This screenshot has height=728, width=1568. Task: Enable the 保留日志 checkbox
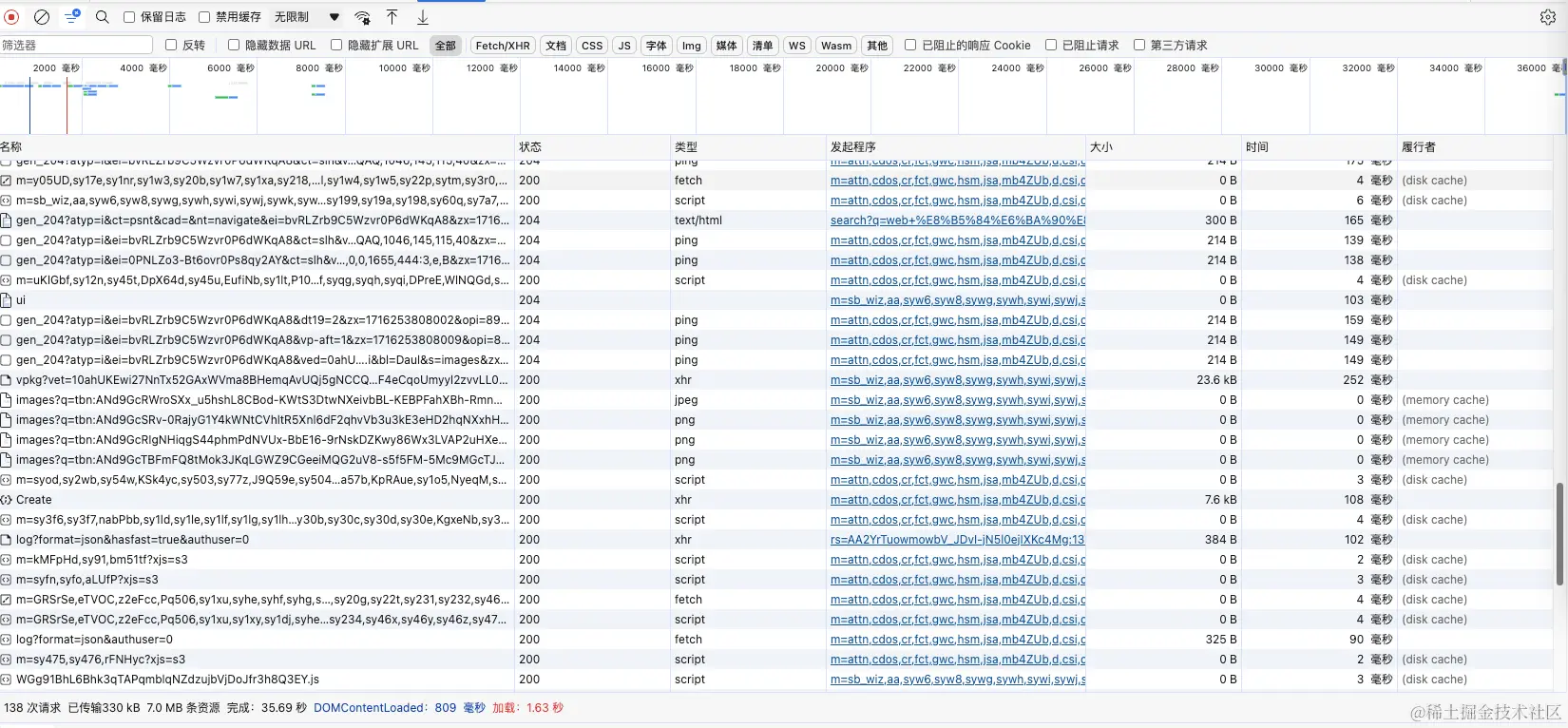pos(129,17)
